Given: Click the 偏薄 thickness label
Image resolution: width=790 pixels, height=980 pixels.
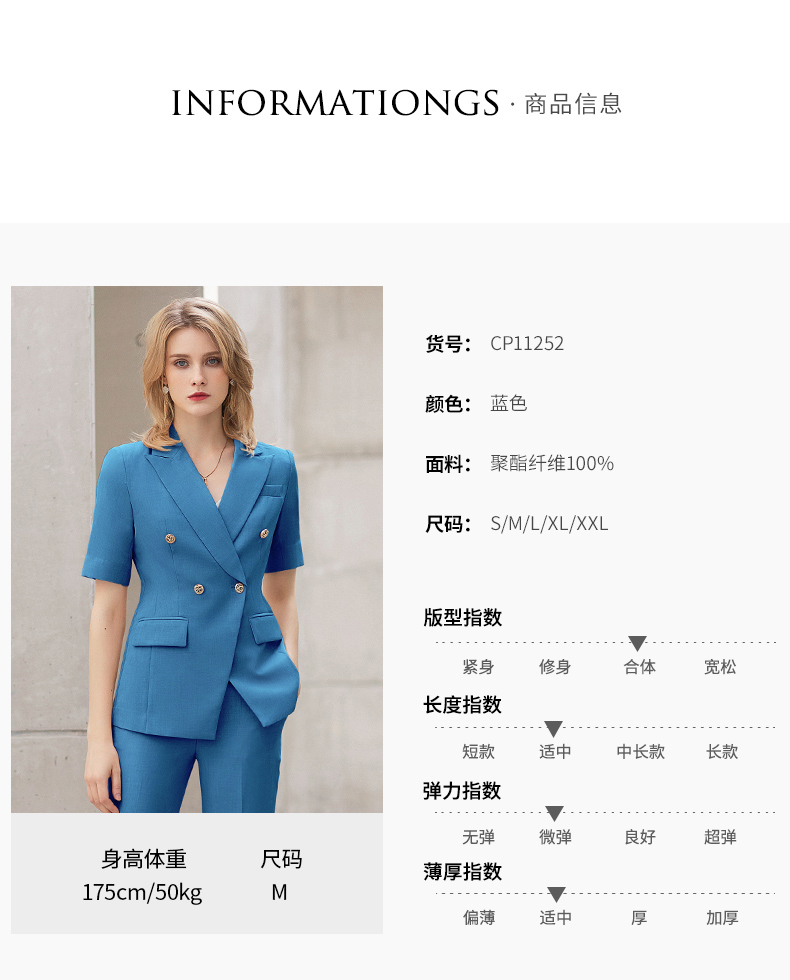Looking at the screenshot, I should pyautogui.click(x=479, y=918).
